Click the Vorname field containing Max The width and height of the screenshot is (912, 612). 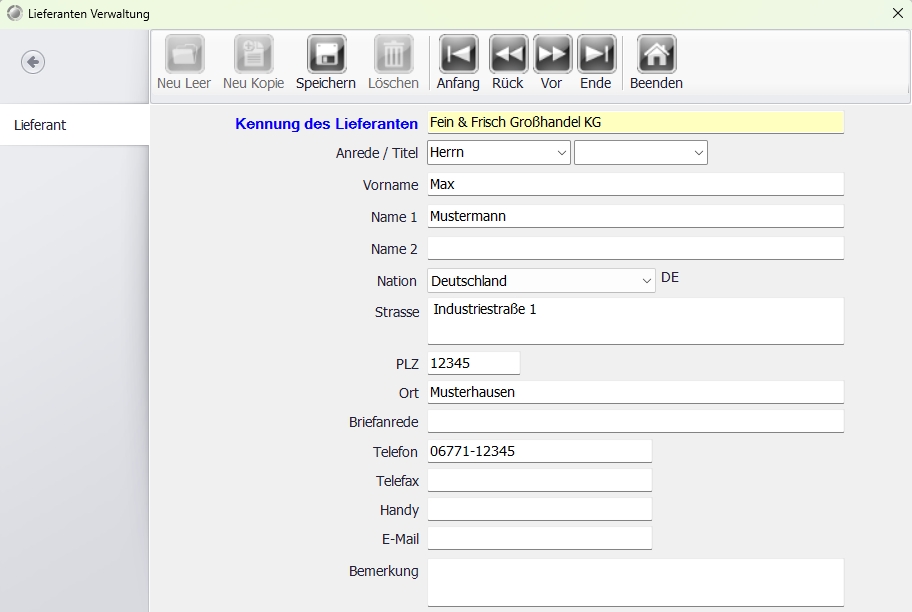point(635,185)
